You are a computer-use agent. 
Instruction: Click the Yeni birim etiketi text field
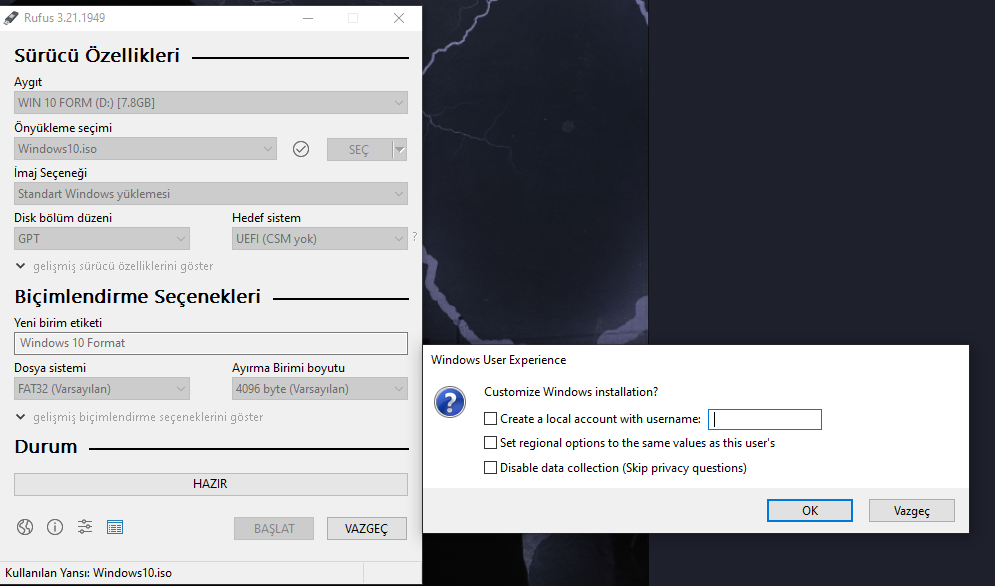tap(211, 343)
